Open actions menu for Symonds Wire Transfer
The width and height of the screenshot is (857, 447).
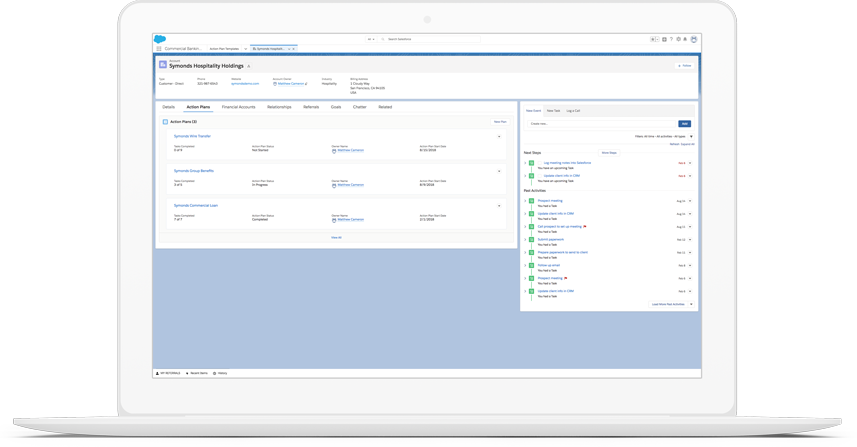click(x=499, y=137)
